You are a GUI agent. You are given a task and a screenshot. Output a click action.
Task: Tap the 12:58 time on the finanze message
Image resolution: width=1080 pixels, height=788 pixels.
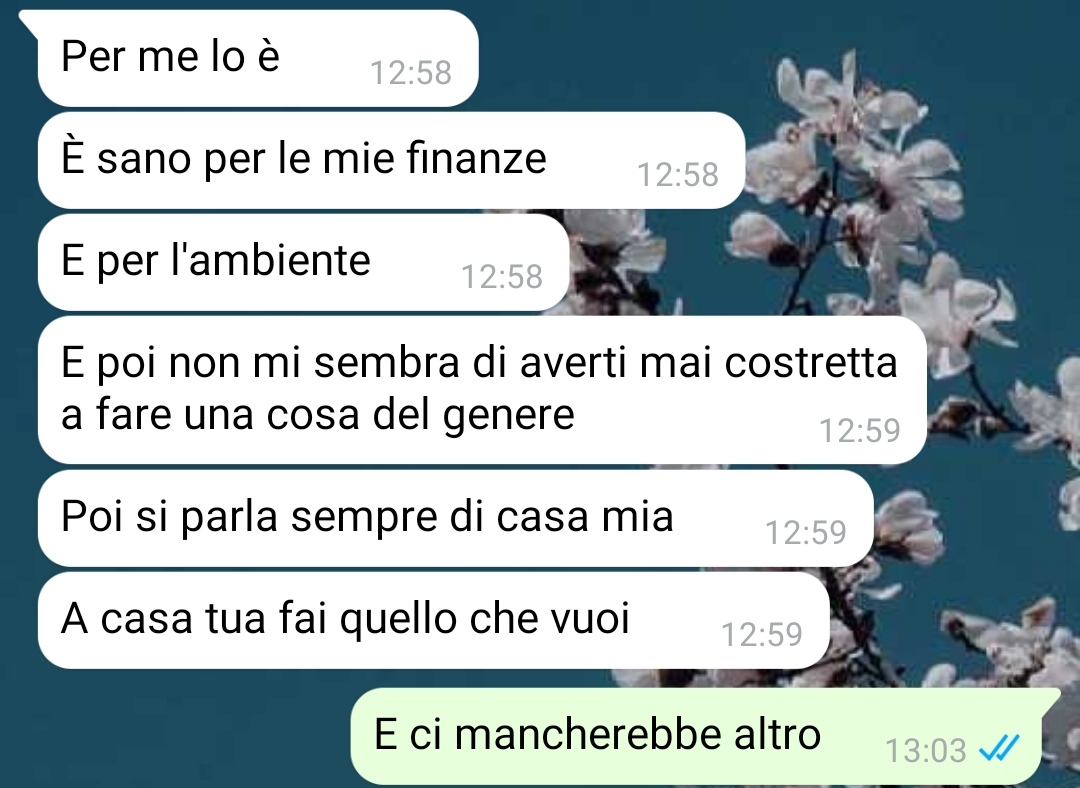point(678,174)
